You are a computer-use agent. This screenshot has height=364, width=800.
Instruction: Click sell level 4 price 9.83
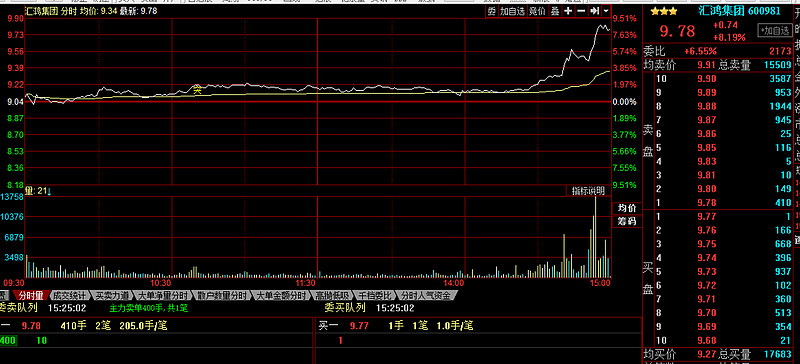click(707, 161)
